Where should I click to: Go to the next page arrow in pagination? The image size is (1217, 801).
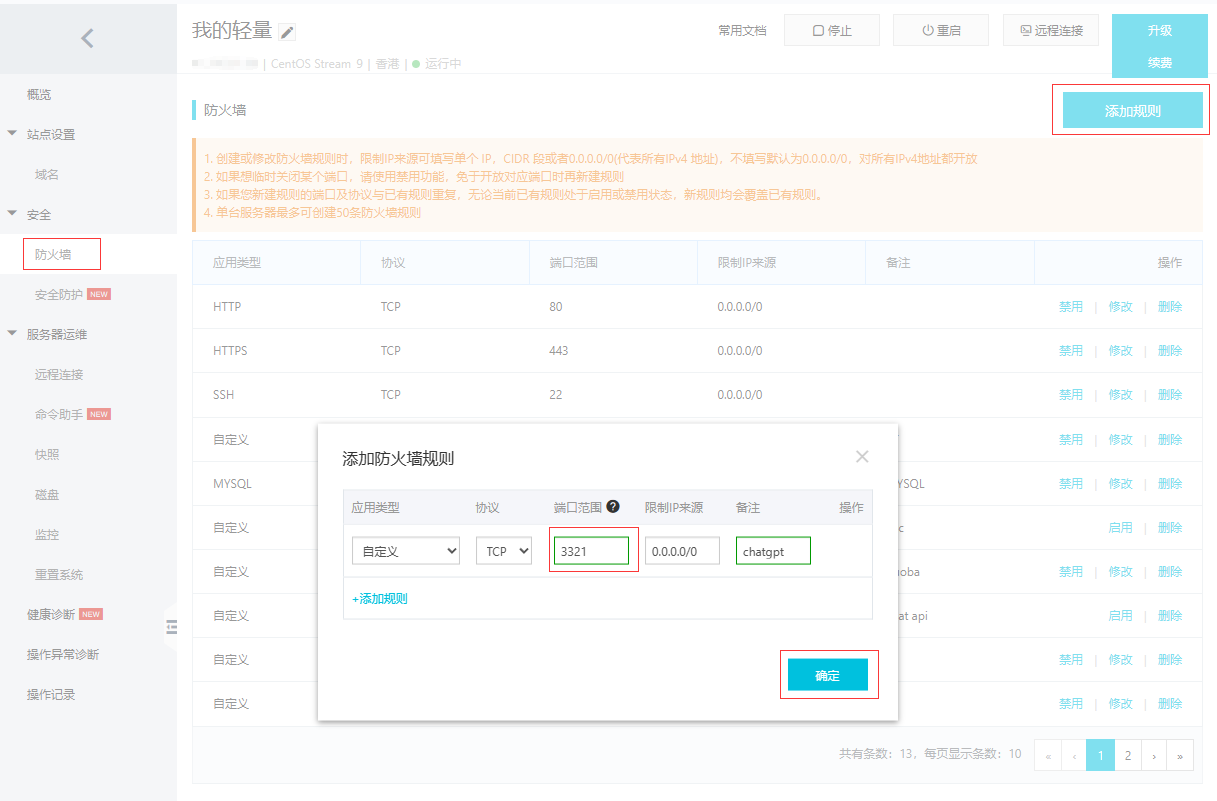pos(1154,755)
